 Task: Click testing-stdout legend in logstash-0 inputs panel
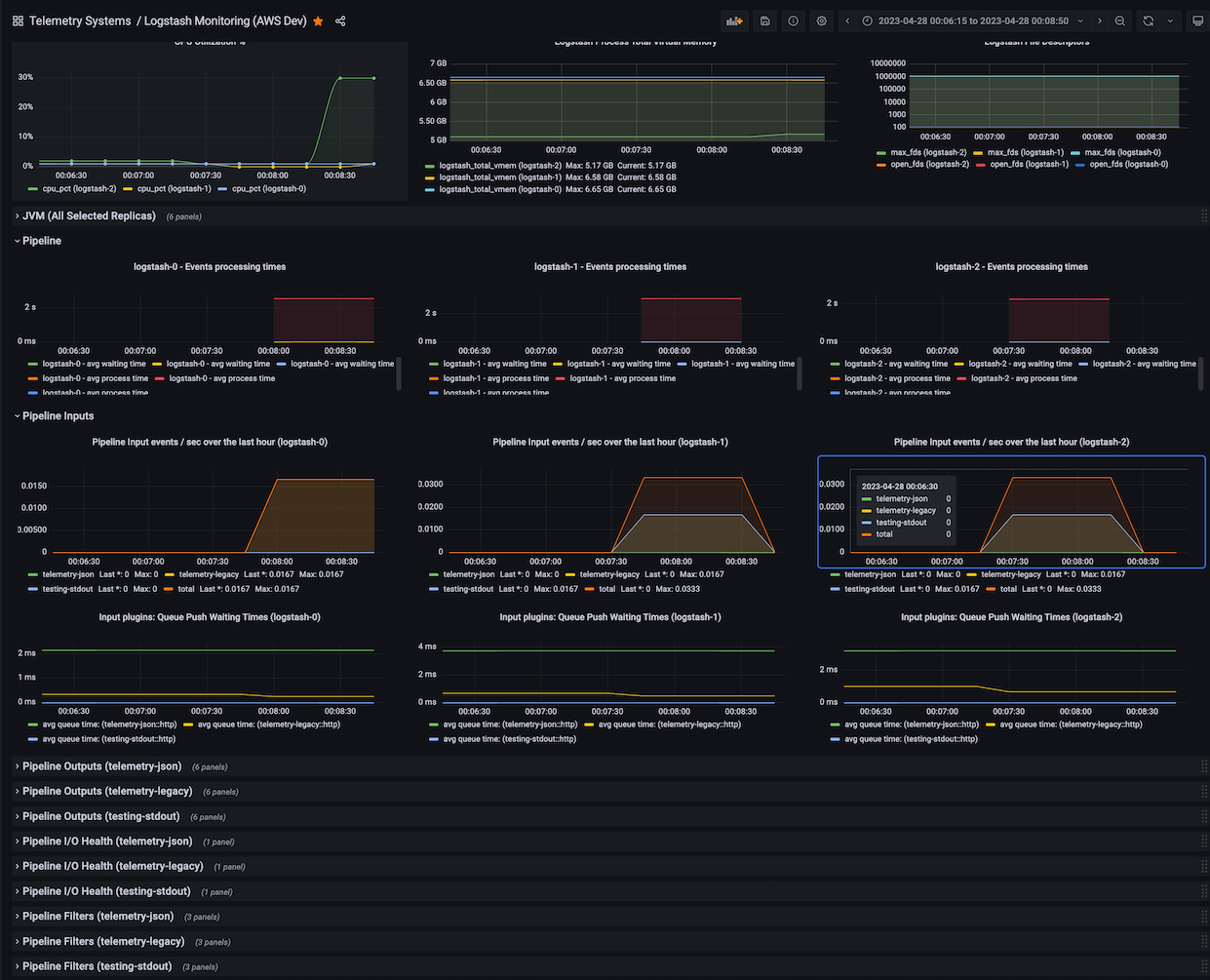[x=67, y=589]
